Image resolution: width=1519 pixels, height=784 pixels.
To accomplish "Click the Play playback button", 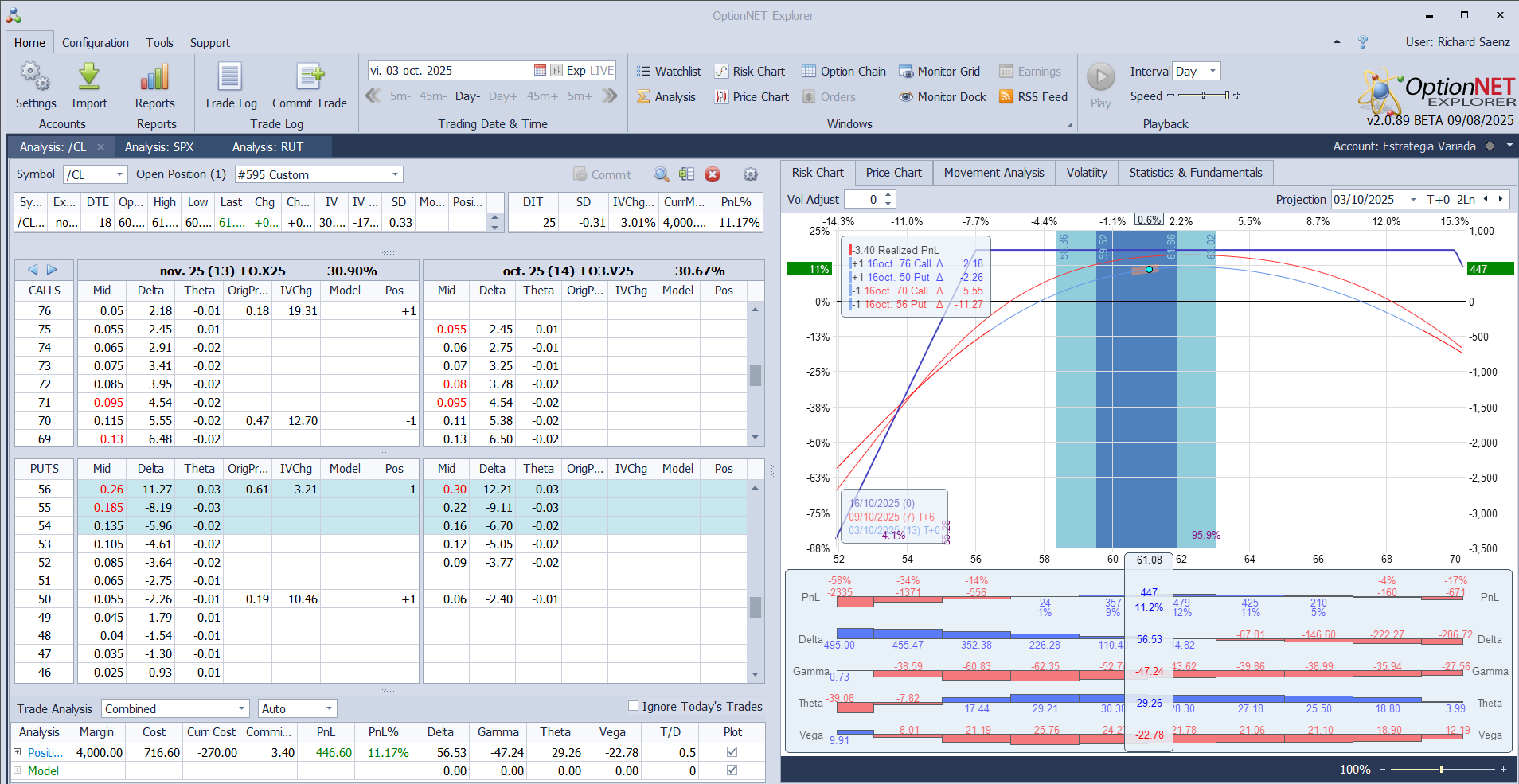I will [1101, 77].
